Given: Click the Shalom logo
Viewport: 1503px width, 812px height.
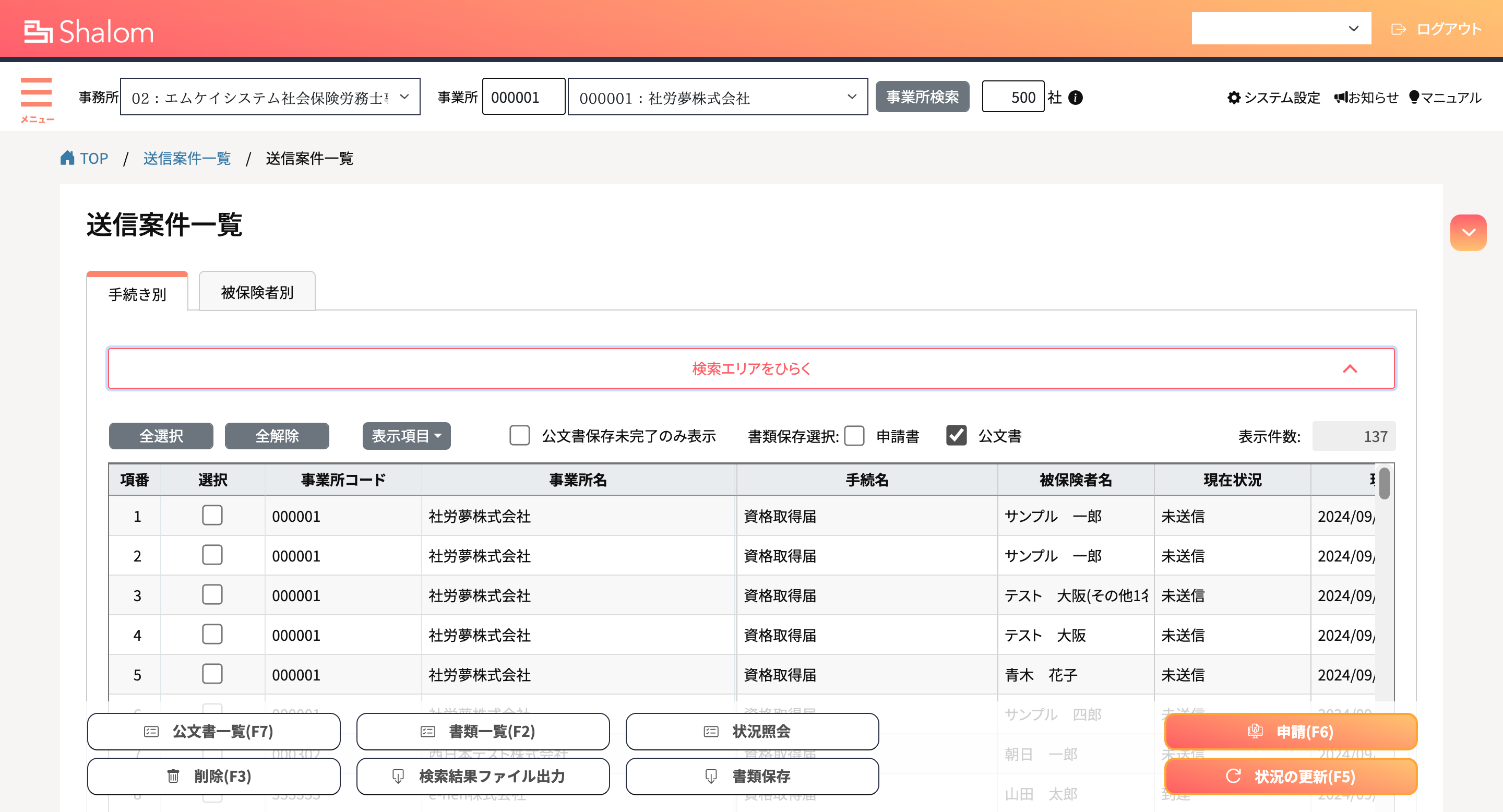Looking at the screenshot, I should 89,31.
